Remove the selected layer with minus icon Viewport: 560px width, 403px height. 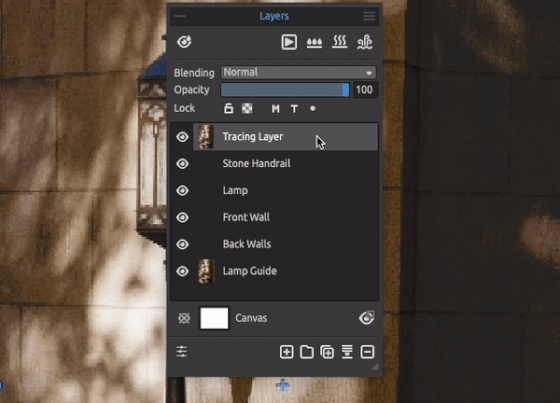tap(368, 352)
